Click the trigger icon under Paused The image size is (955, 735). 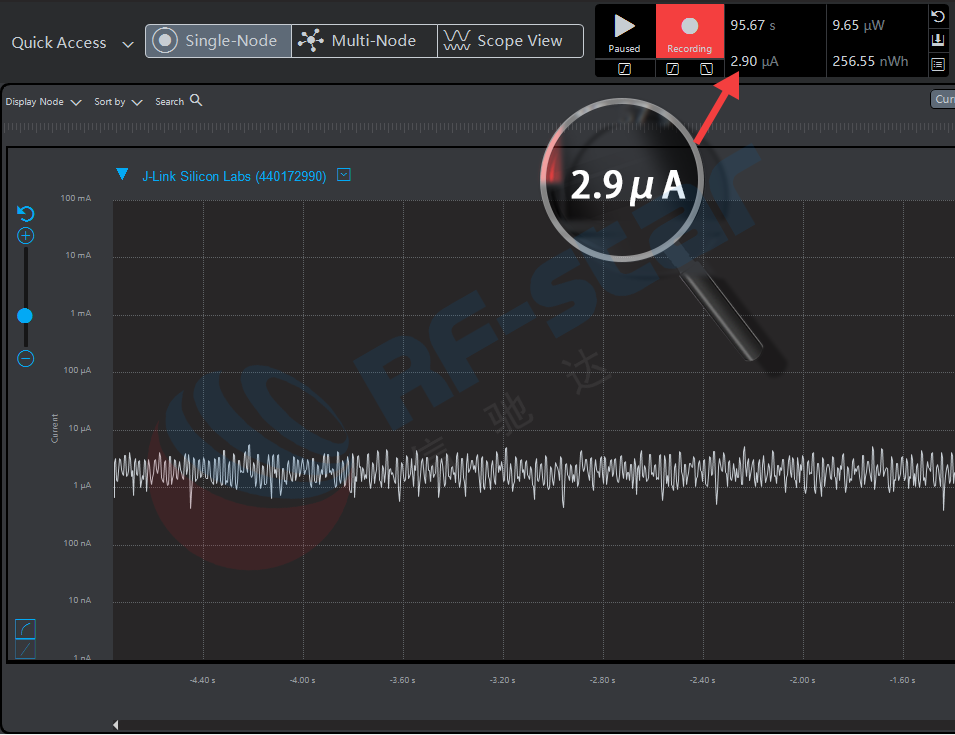[624, 68]
